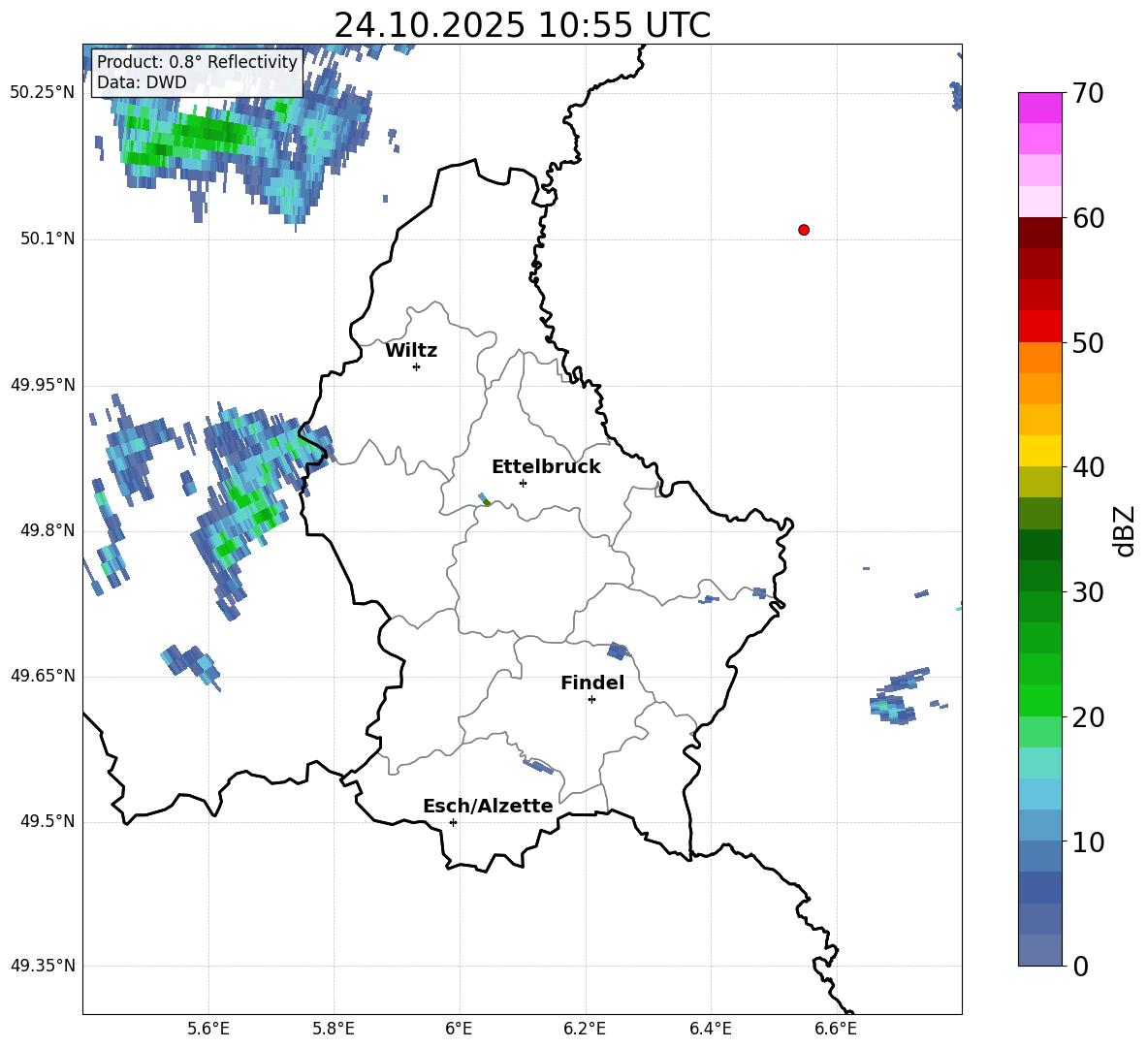
Task: Click the yellow colorbar segment at 40
Action: [x=1040, y=452]
